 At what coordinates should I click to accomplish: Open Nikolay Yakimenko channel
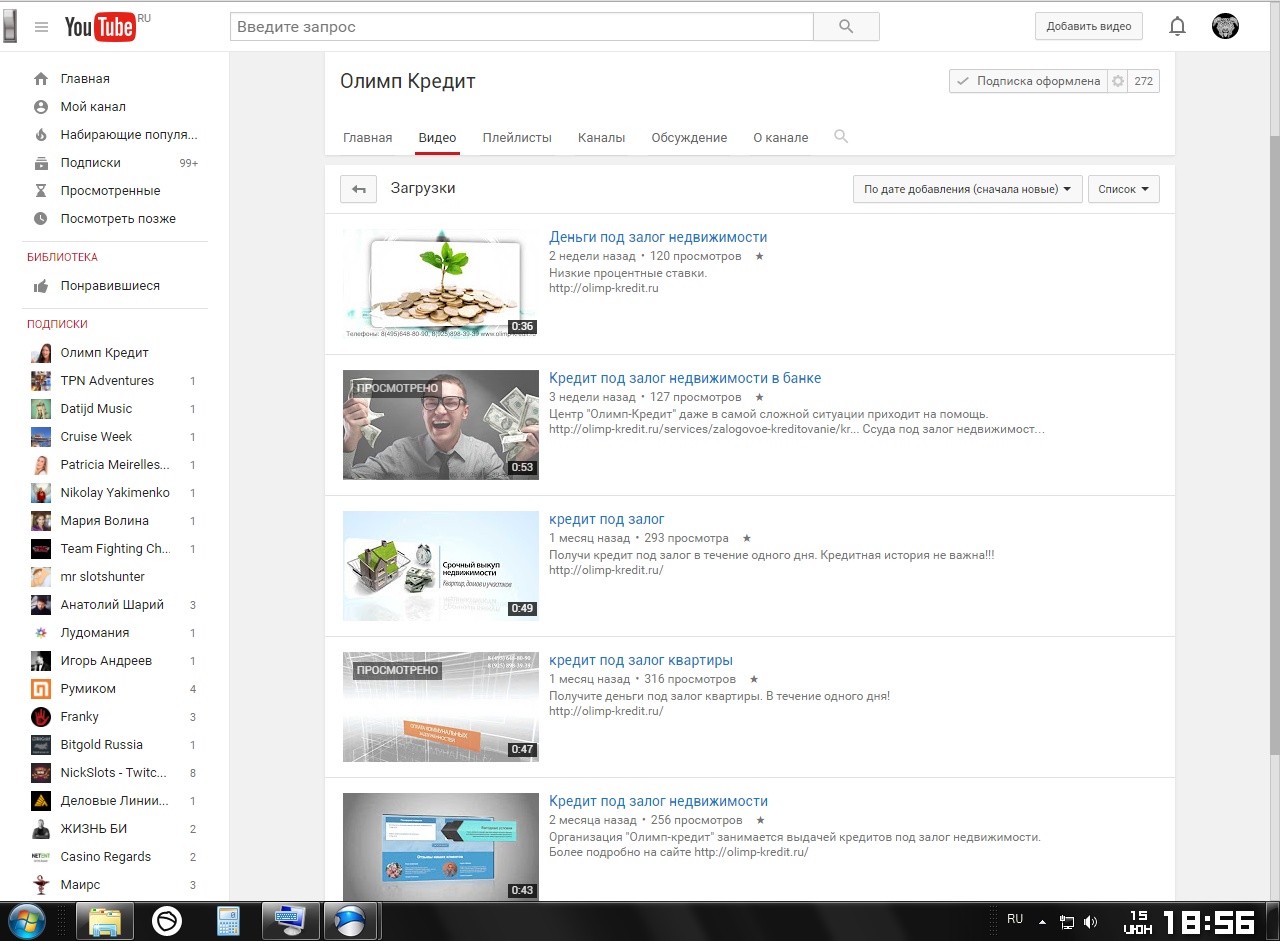point(115,493)
